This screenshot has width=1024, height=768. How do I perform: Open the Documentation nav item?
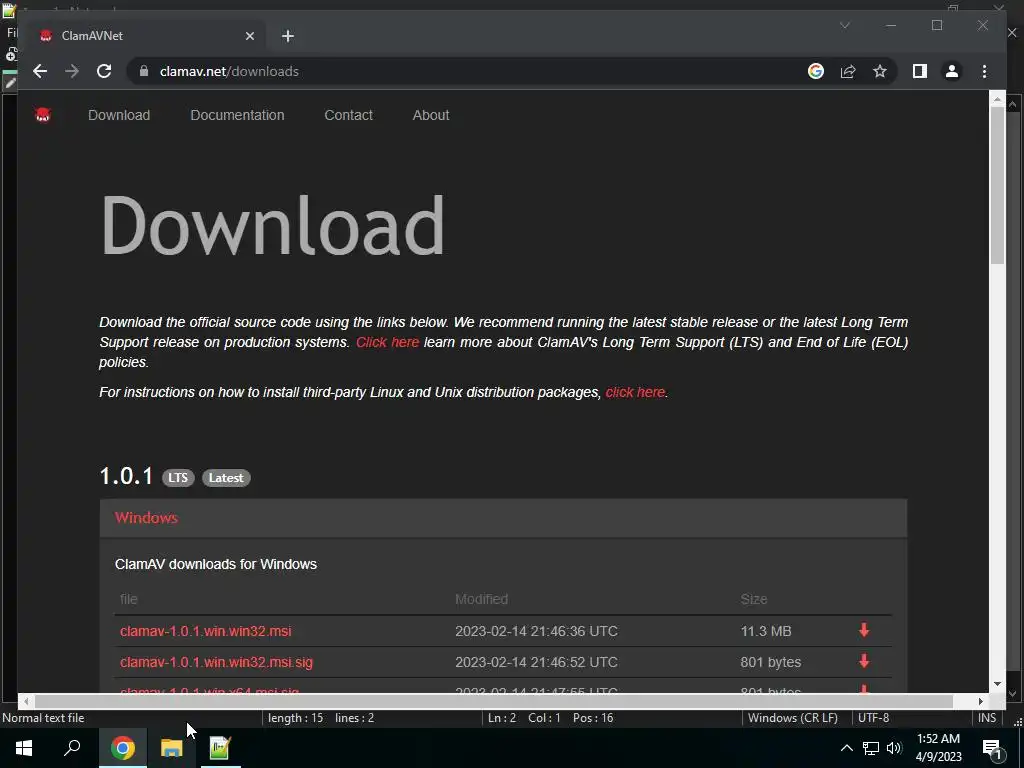(x=237, y=115)
